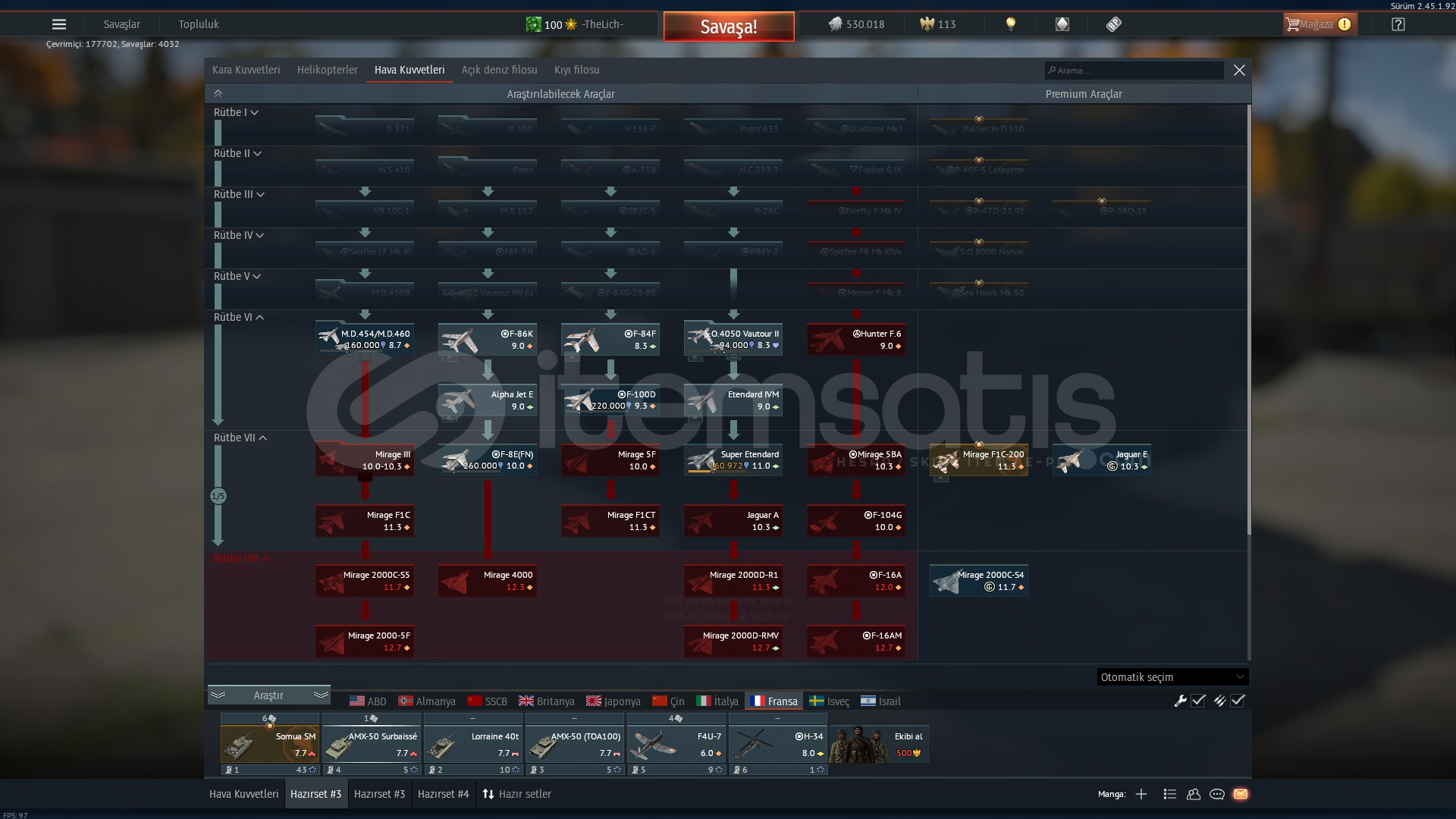The height and width of the screenshot is (819, 1456).
Task: Select the Mirage F1C-200 premium aircraft
Action: [979, 460]
